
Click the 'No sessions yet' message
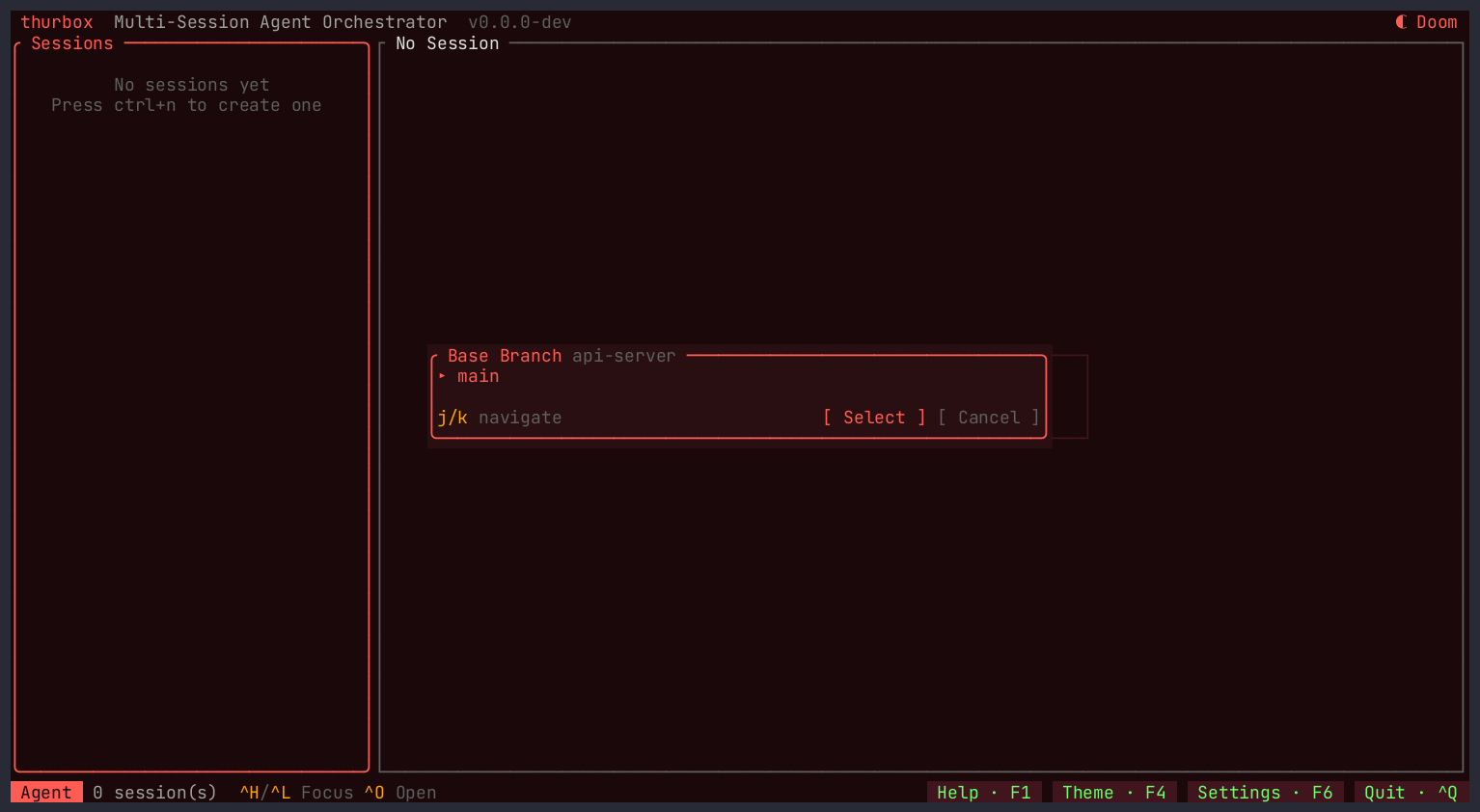click(x=192, y=85)
